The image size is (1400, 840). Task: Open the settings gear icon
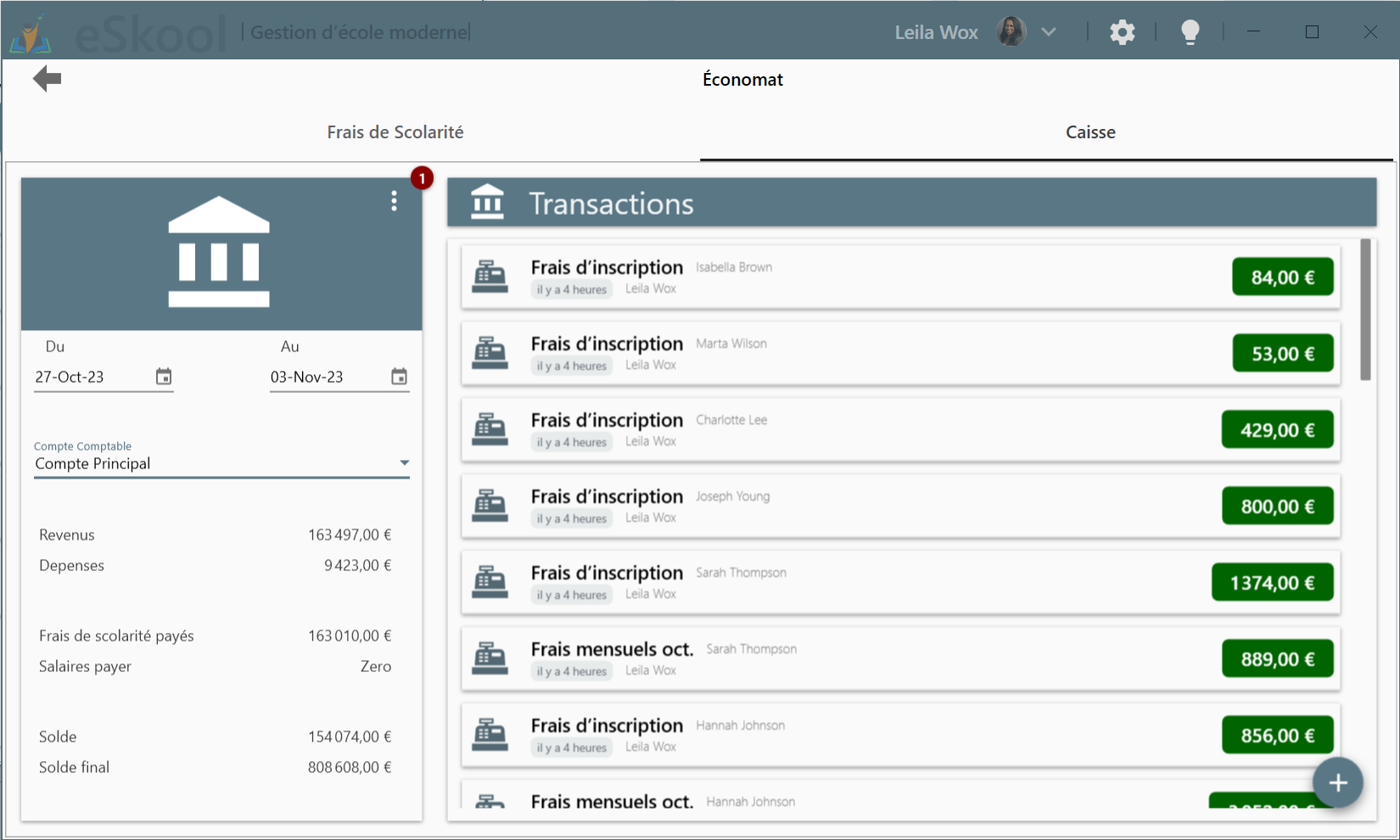tap(1122, 33)
